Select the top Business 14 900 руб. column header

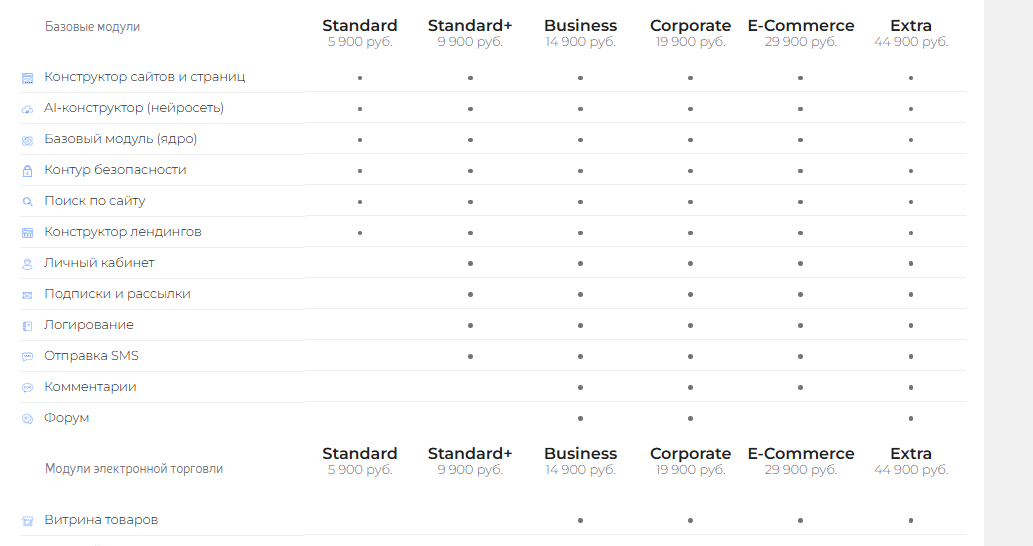click(x=580, y=33)
